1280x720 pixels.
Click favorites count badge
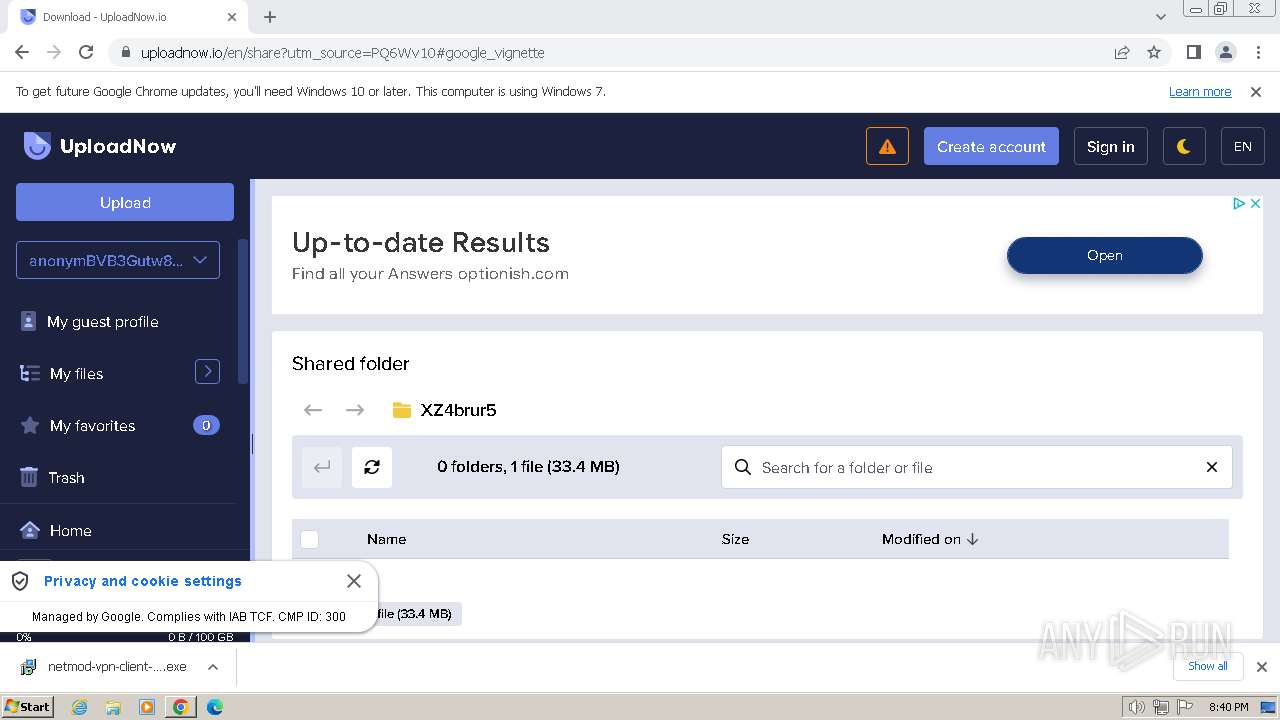pyautogui.click(x=206, y=425)
